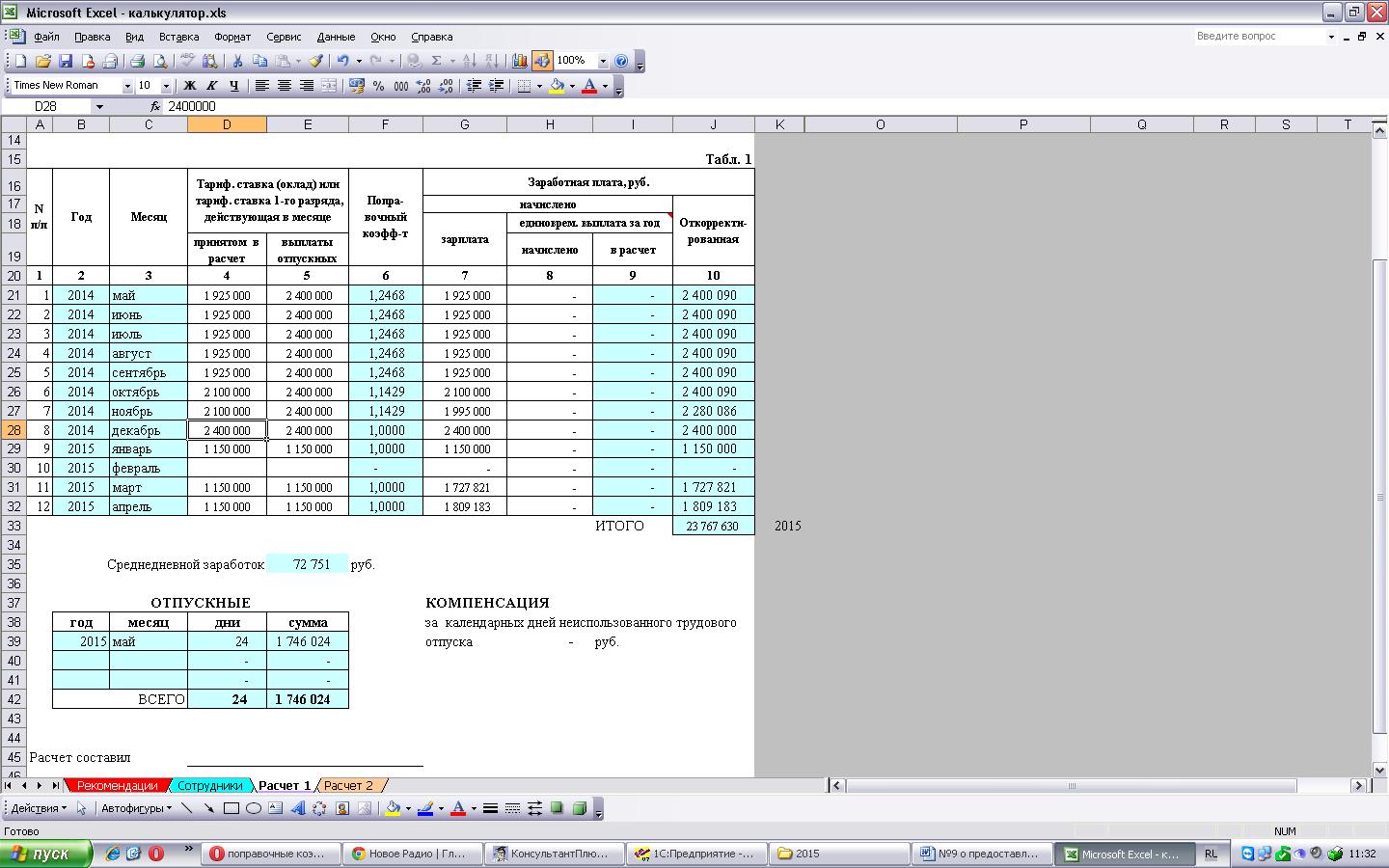Viewport: 1389px width, 868px height.
Task: Create a new workbook icon
Action: pyautogui.click(x=20, y=61)
